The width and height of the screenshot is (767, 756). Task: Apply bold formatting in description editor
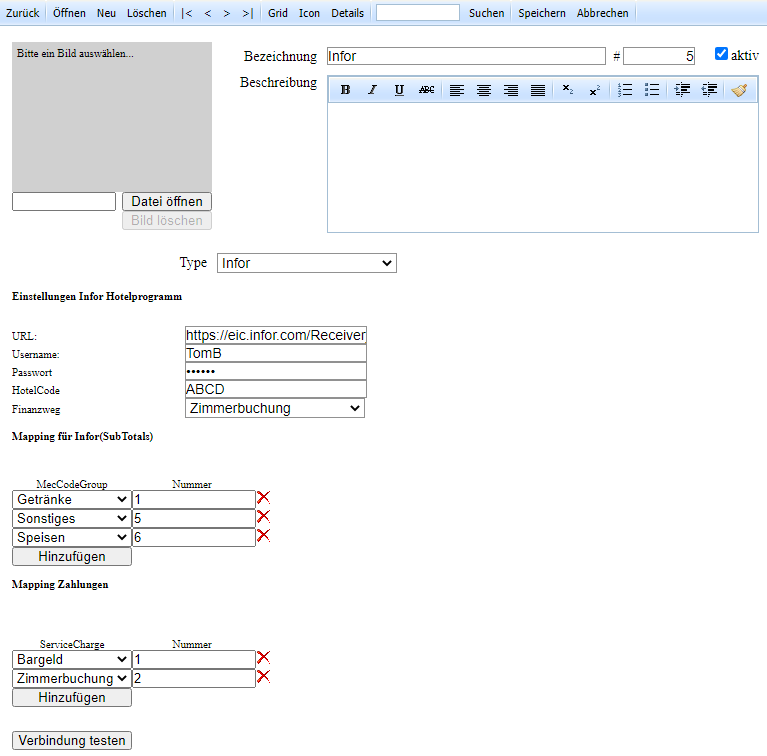pyautogui.click(x=345, y=90)
